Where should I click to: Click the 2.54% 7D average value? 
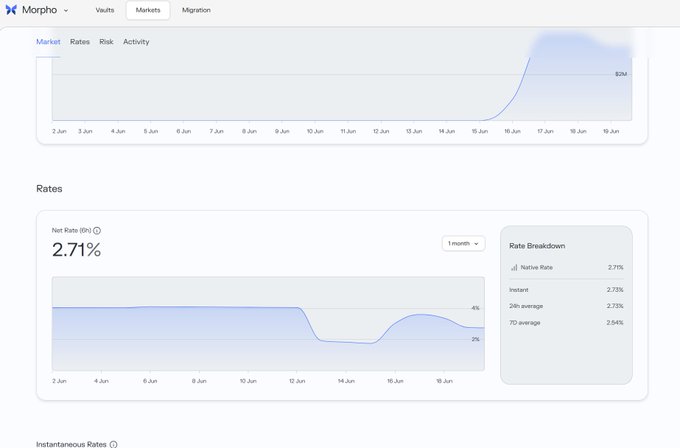click(615, 323)
